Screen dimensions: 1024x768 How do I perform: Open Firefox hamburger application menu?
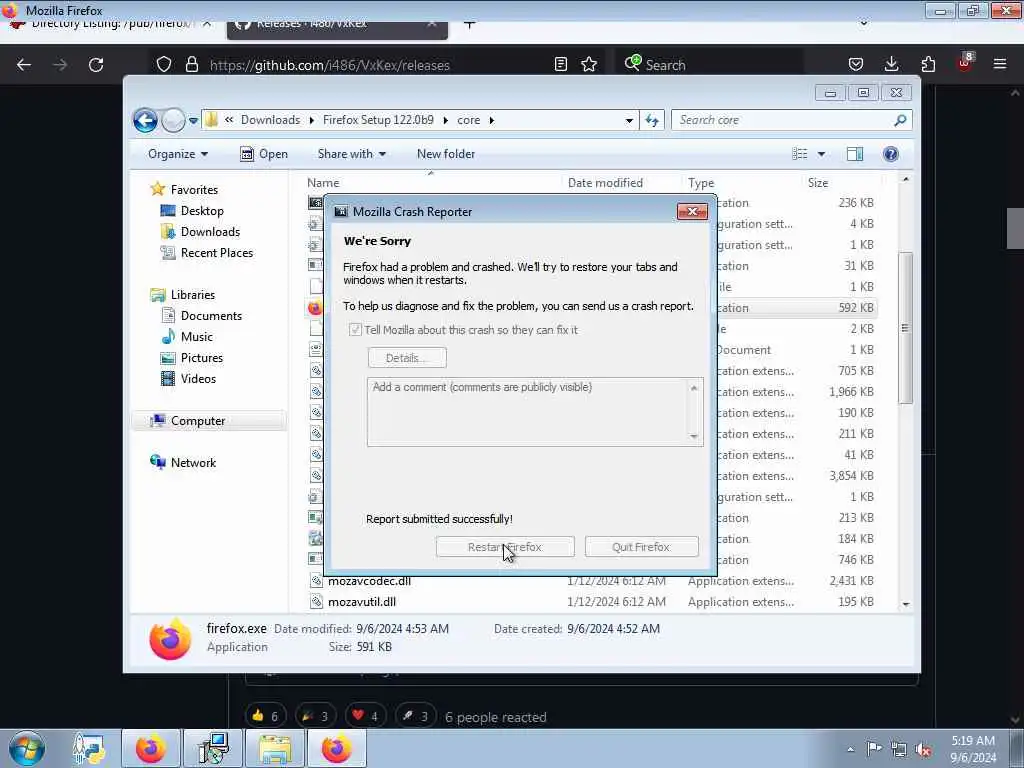pos(1000,64)
